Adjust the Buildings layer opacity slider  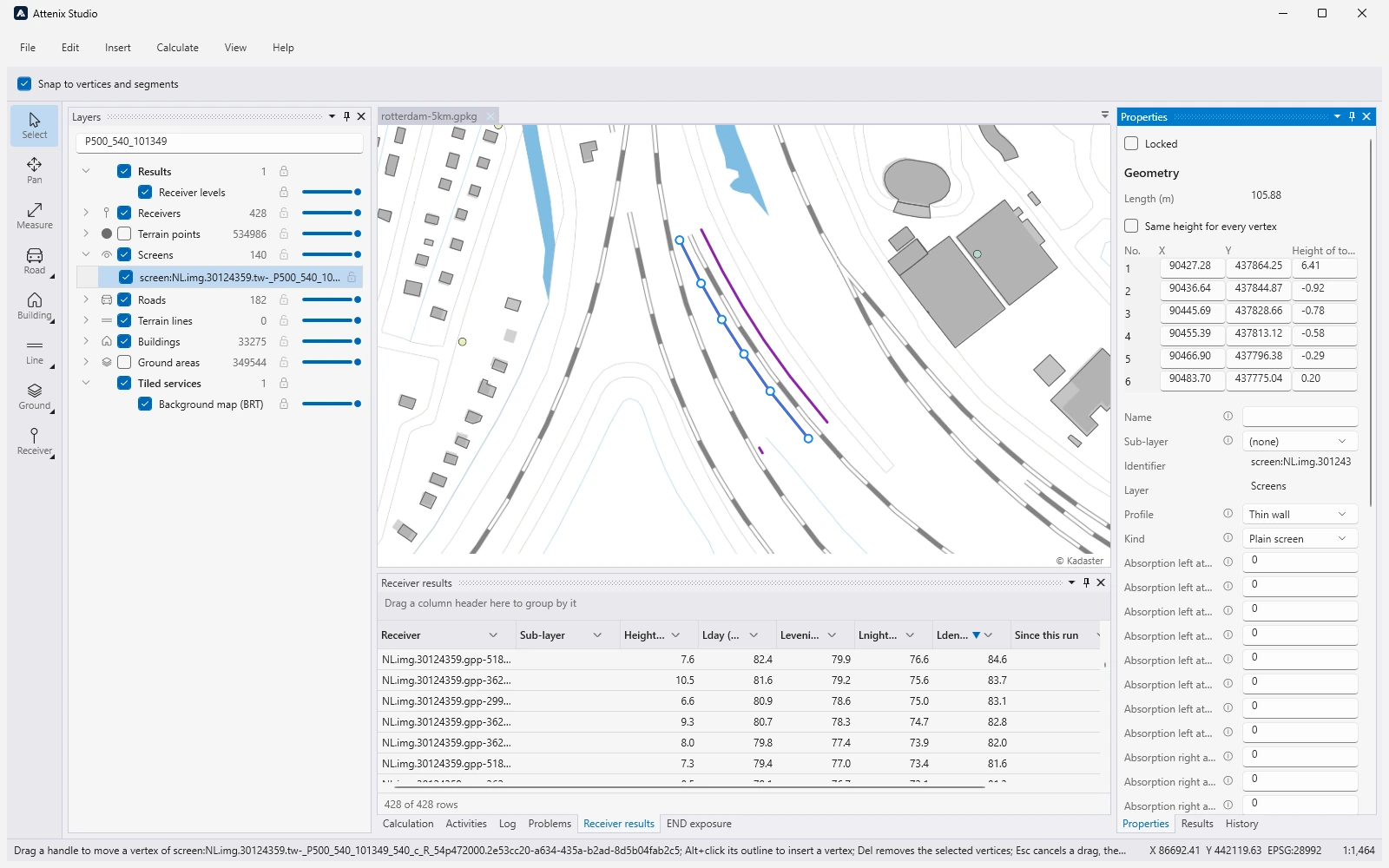tap(331, 341)
